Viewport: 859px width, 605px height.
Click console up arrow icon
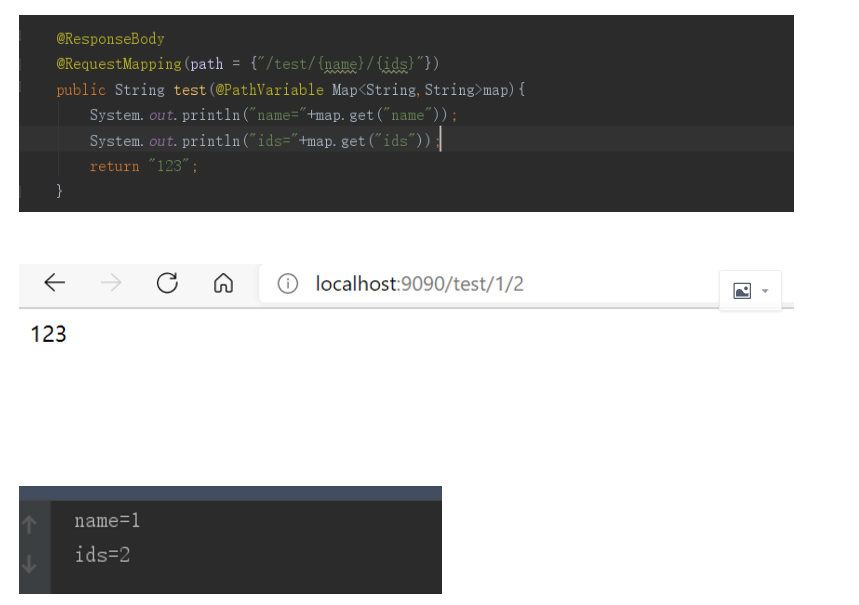(x=29, y=524)
